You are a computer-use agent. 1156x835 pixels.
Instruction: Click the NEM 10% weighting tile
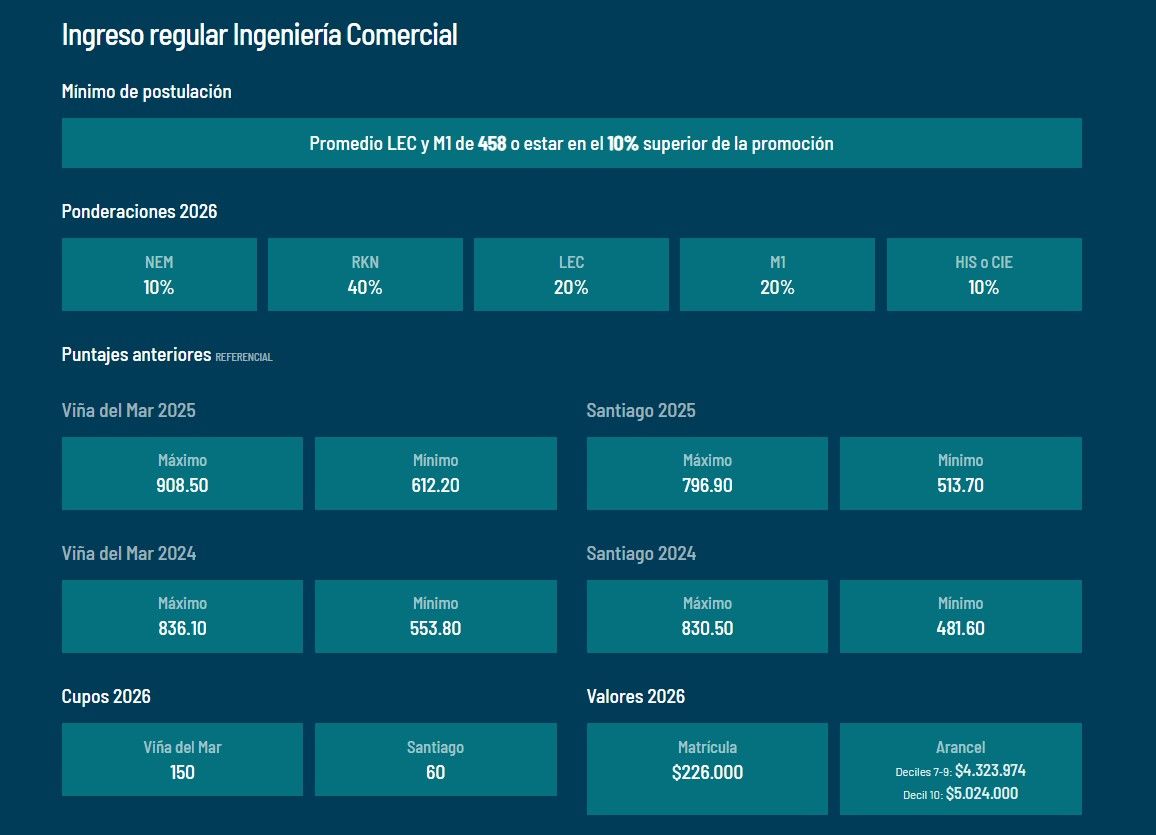159,275
